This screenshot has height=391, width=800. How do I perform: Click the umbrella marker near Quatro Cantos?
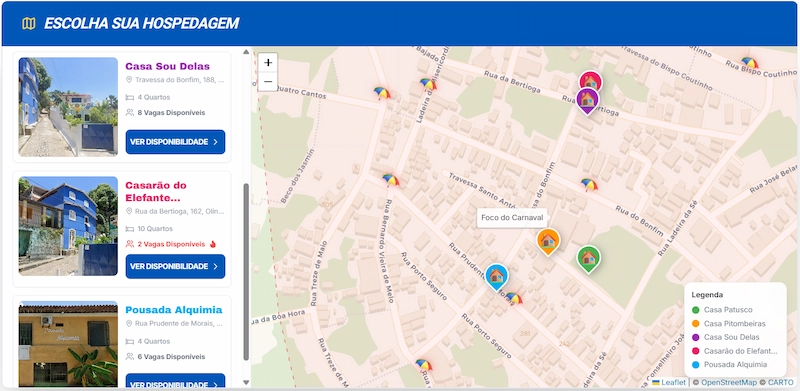[x=382, y=92]
